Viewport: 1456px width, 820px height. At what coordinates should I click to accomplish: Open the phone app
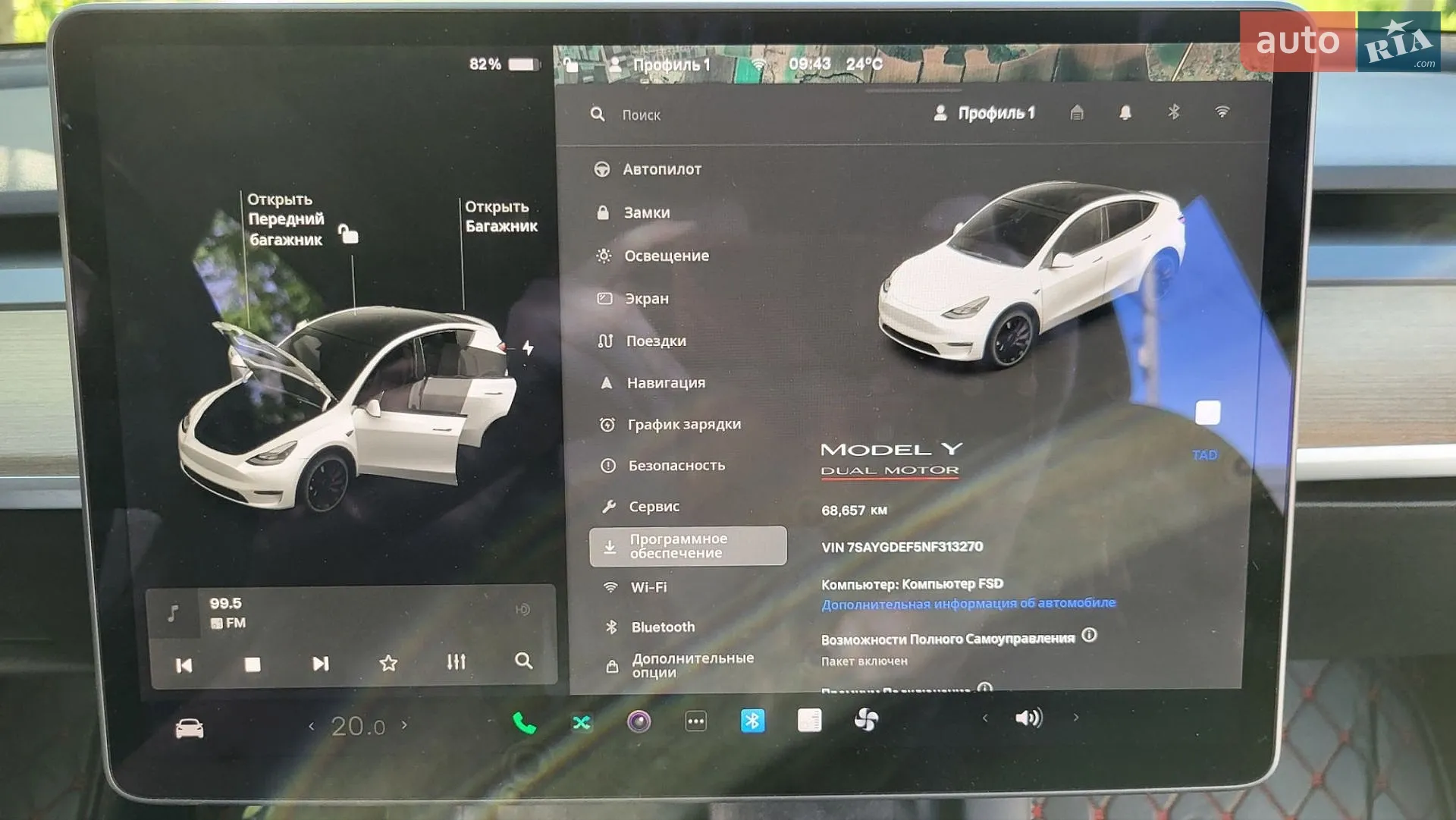click(524, 723)
